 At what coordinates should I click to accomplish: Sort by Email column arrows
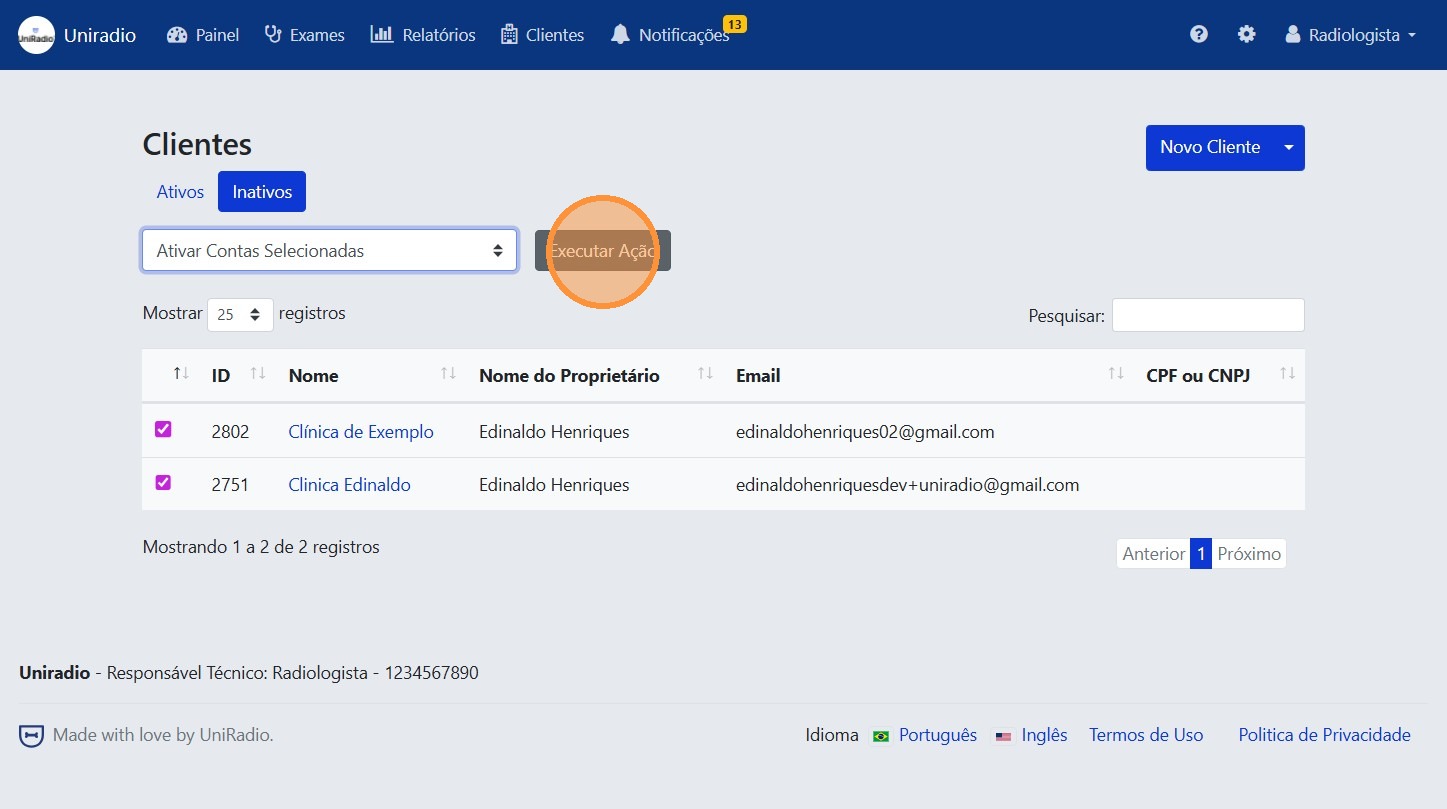coord(1116,374)
